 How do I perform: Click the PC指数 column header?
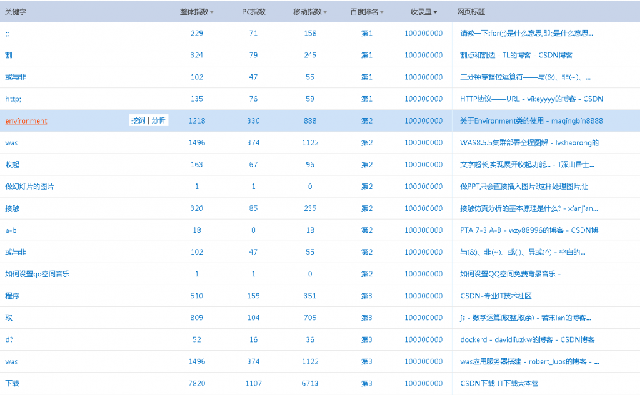coord(253,12)
